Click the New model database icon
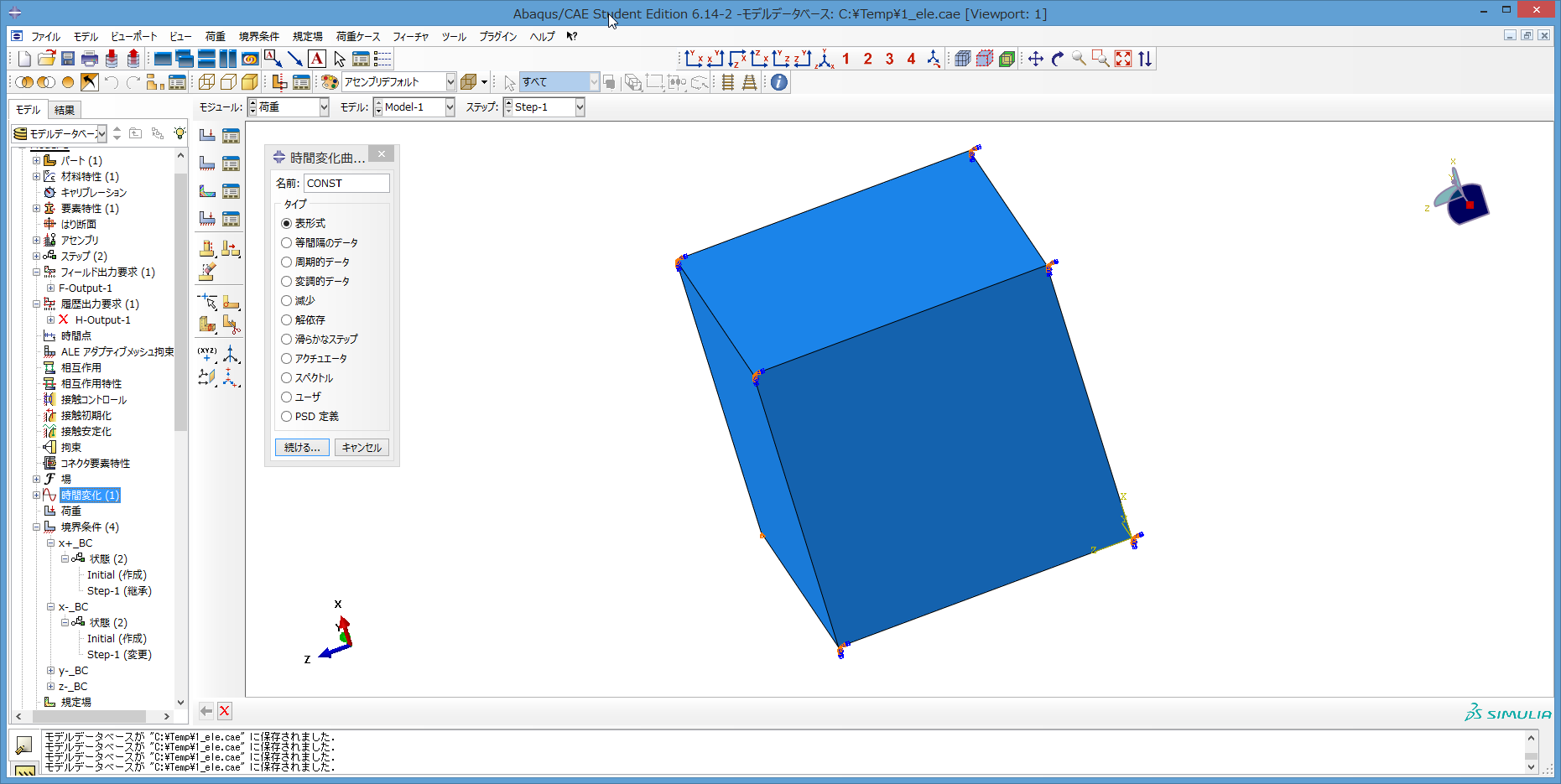Screen dimensions: 1561x784 (24, 59)
